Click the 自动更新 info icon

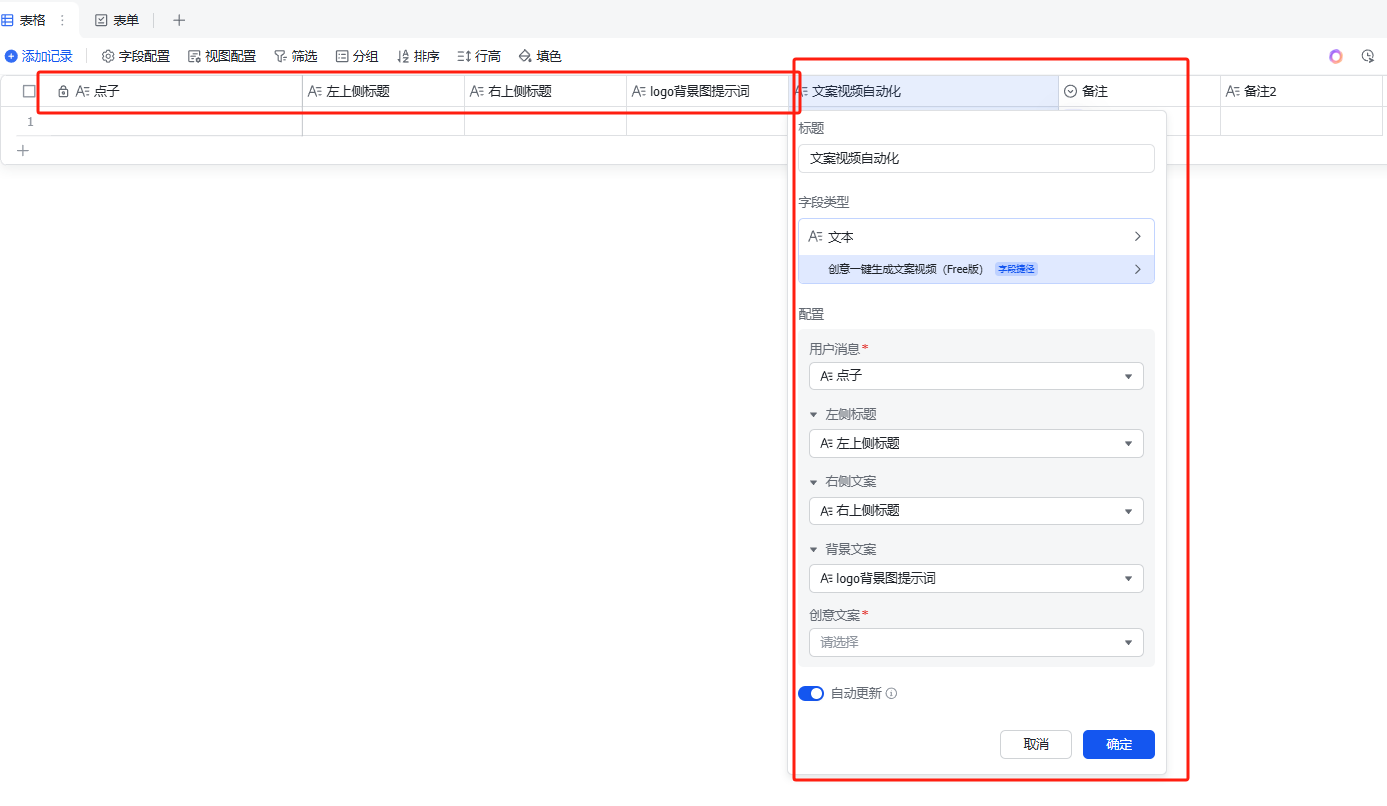click(892, 693)
